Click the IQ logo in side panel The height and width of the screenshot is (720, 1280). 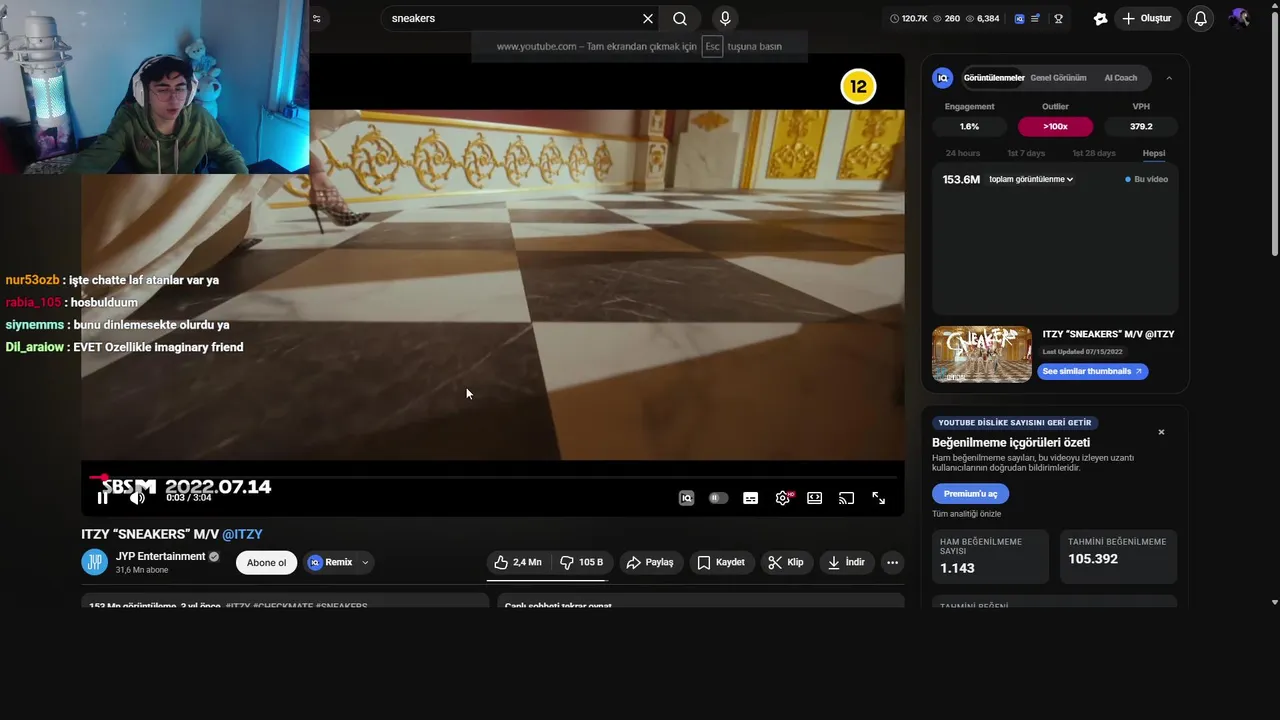coord(942,78)
